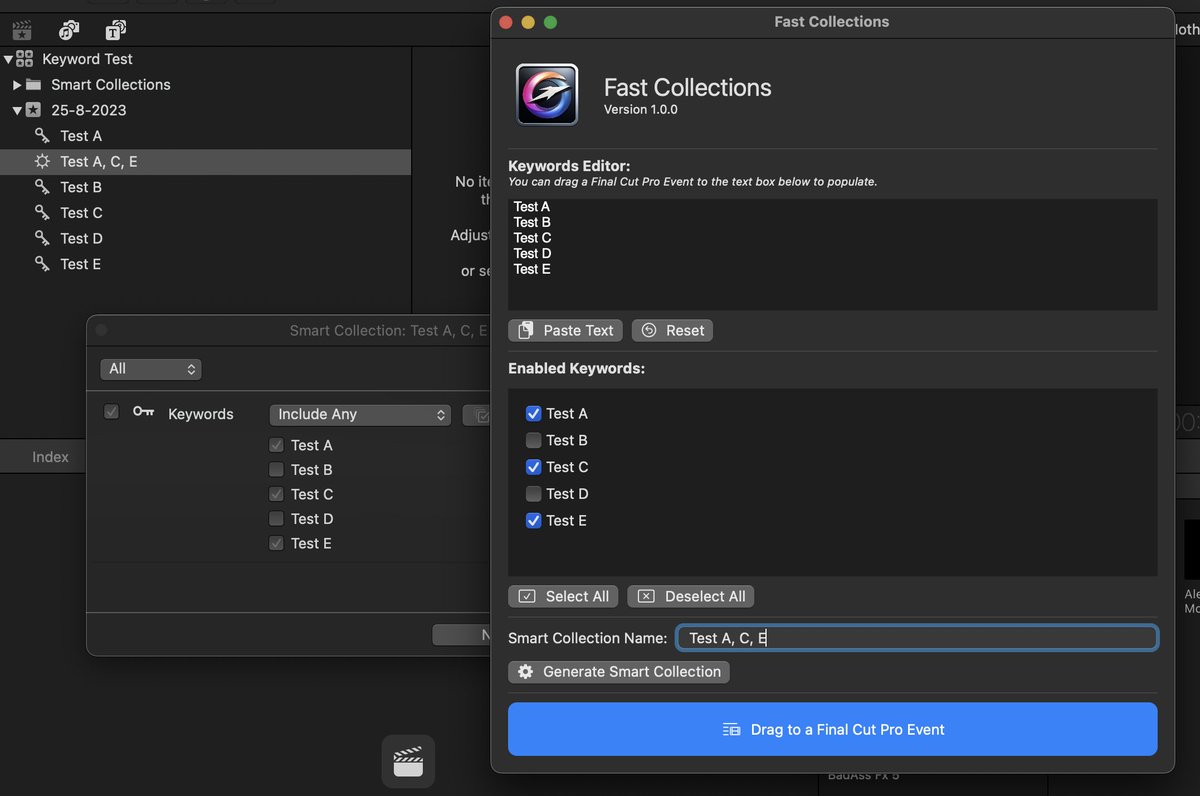Viewport: 1200px width, 796px height.
Task: Toggle Test A checkbox in Smart Collection window
Action: click(x=276, y=445)
